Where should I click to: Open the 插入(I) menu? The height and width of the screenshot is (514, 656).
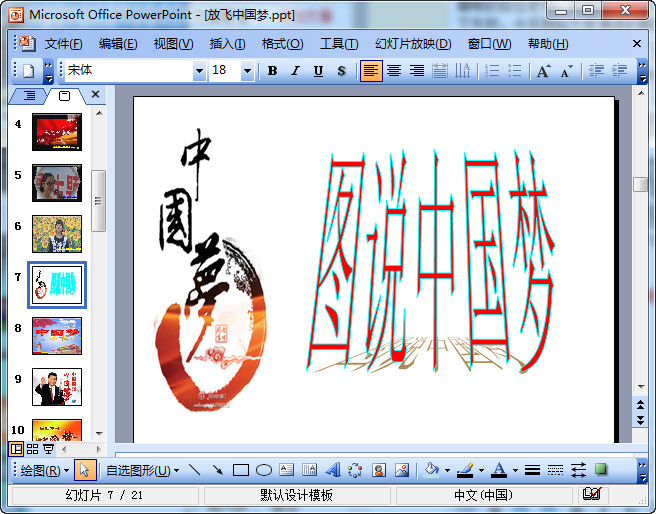coord(227,43)
